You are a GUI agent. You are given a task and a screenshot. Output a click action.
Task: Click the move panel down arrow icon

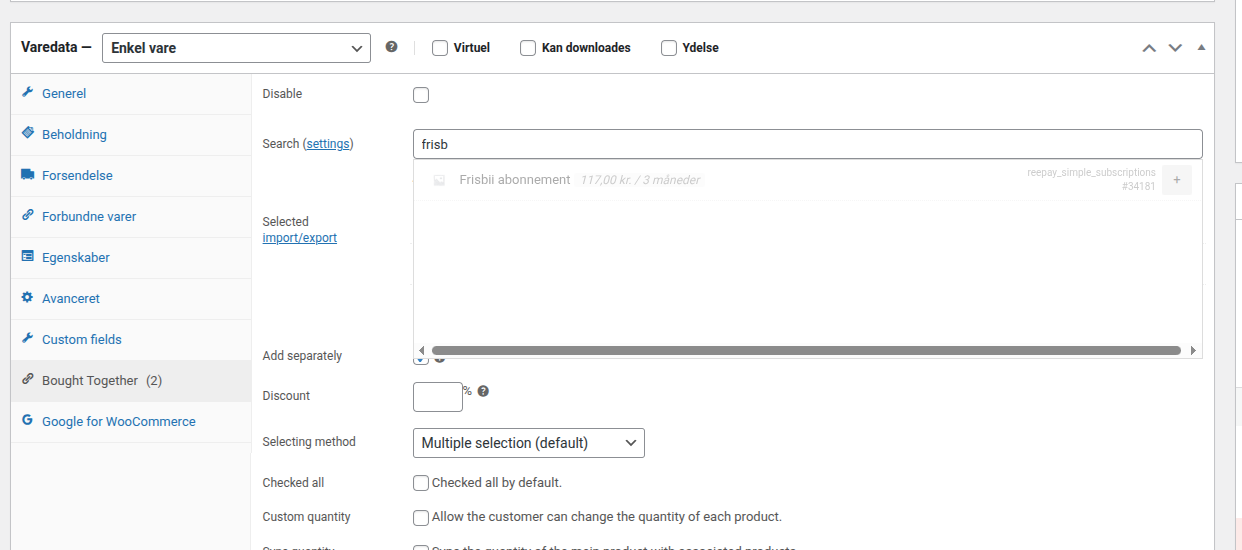pos(1175,48)
